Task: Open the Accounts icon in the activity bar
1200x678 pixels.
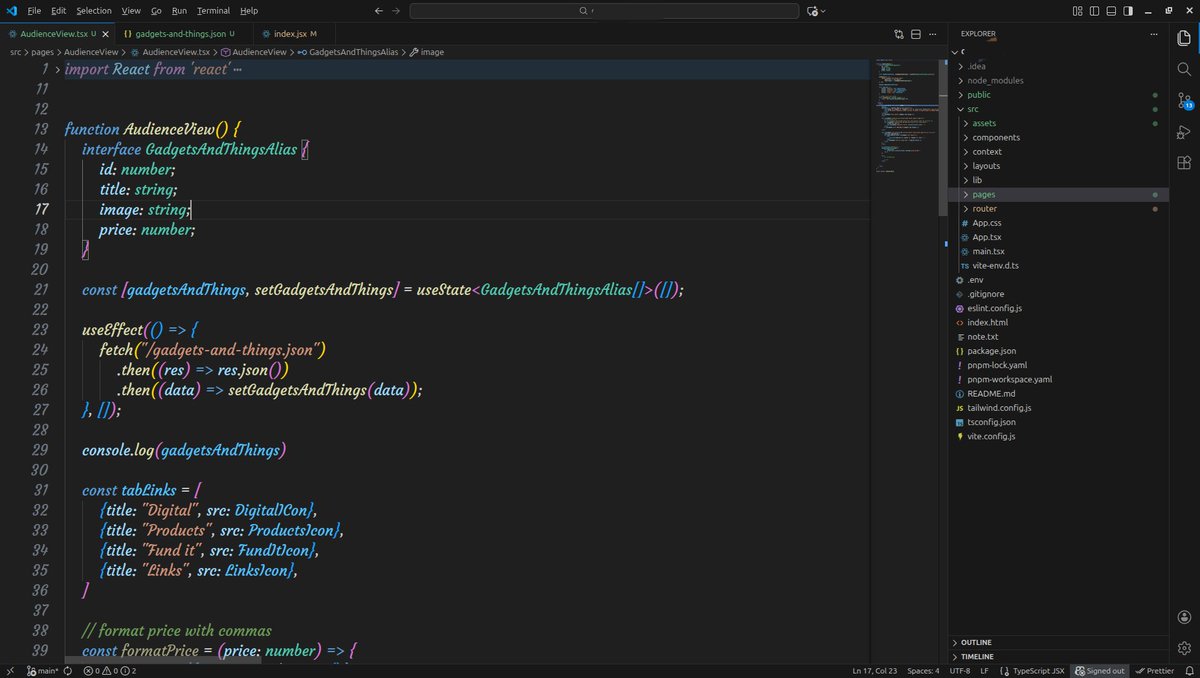Action: 1184,617
